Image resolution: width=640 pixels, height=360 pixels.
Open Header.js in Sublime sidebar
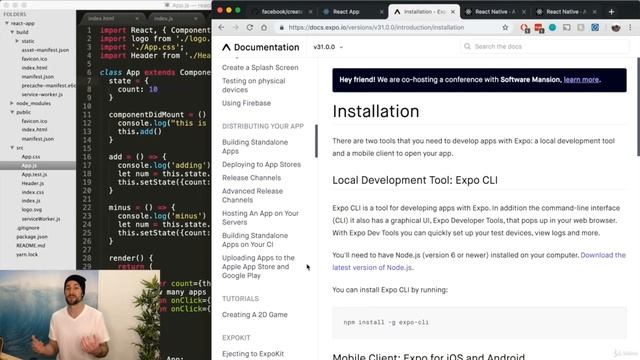[33, 183]
